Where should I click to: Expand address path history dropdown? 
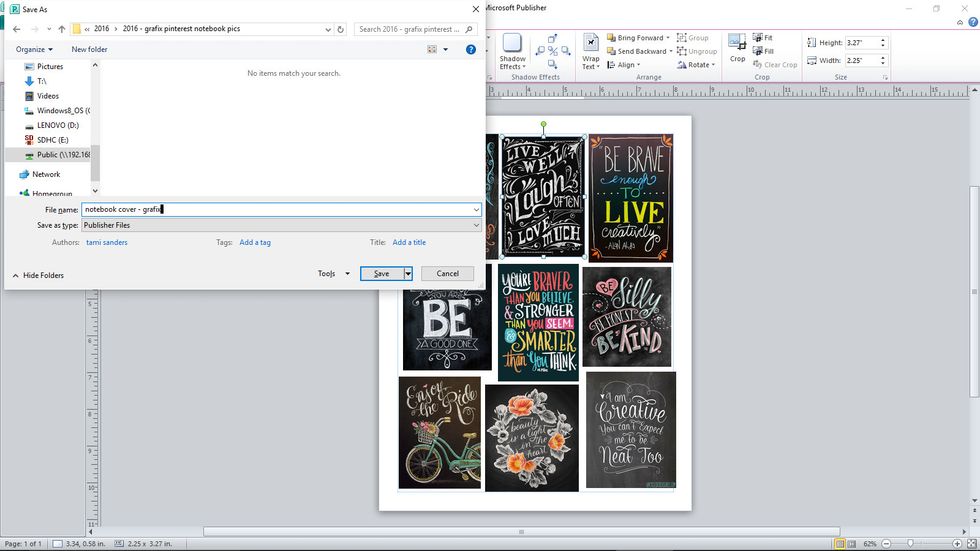pos(328,29)
